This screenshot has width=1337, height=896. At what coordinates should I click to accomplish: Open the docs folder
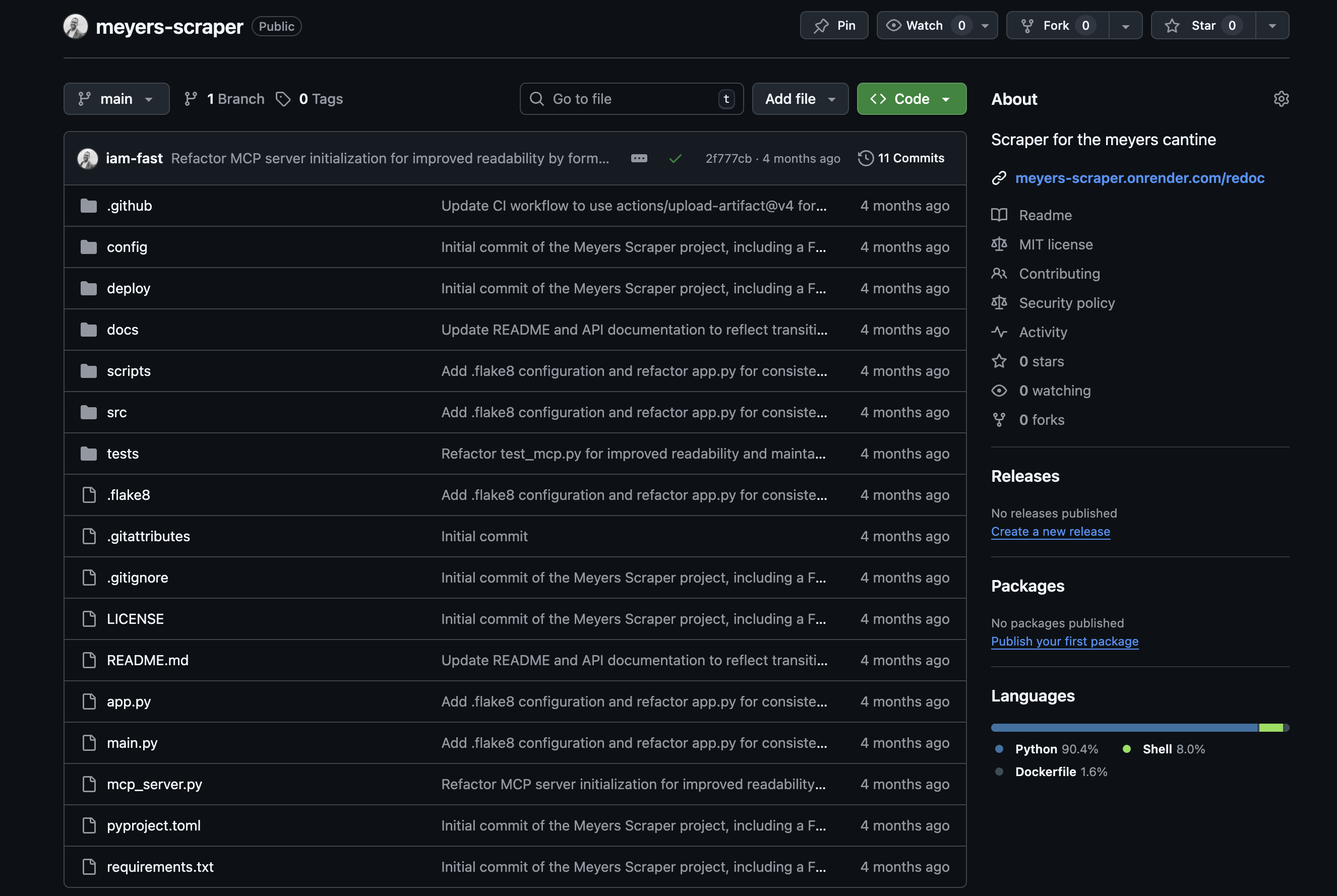123,329
